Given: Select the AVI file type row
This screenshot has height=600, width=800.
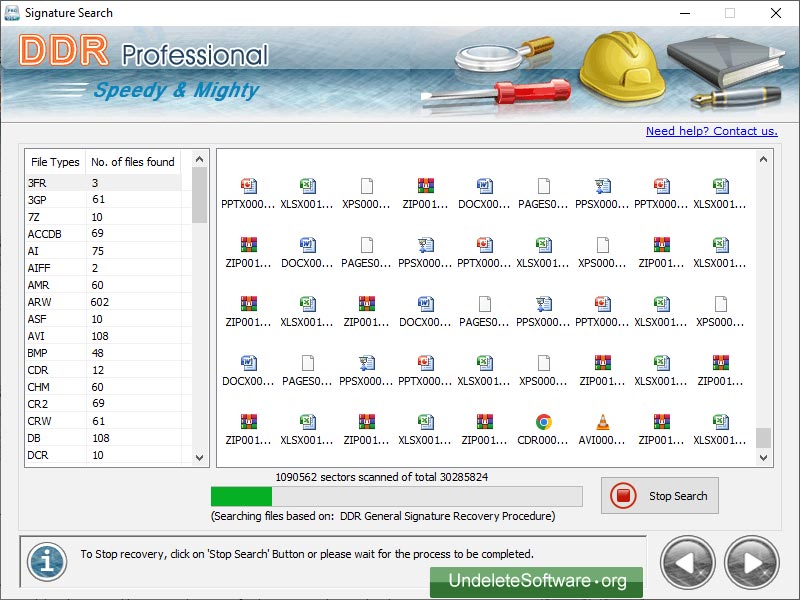Looking at the screenshot, I should tap(103, 336).
